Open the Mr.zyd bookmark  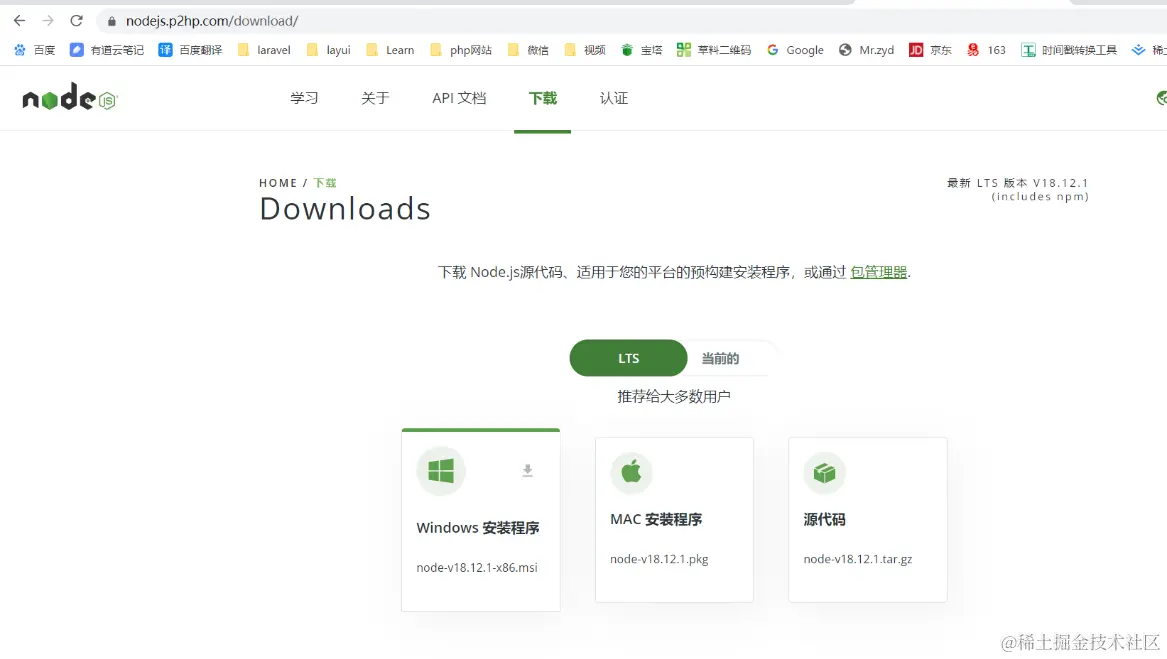click(x=866, y=50)
